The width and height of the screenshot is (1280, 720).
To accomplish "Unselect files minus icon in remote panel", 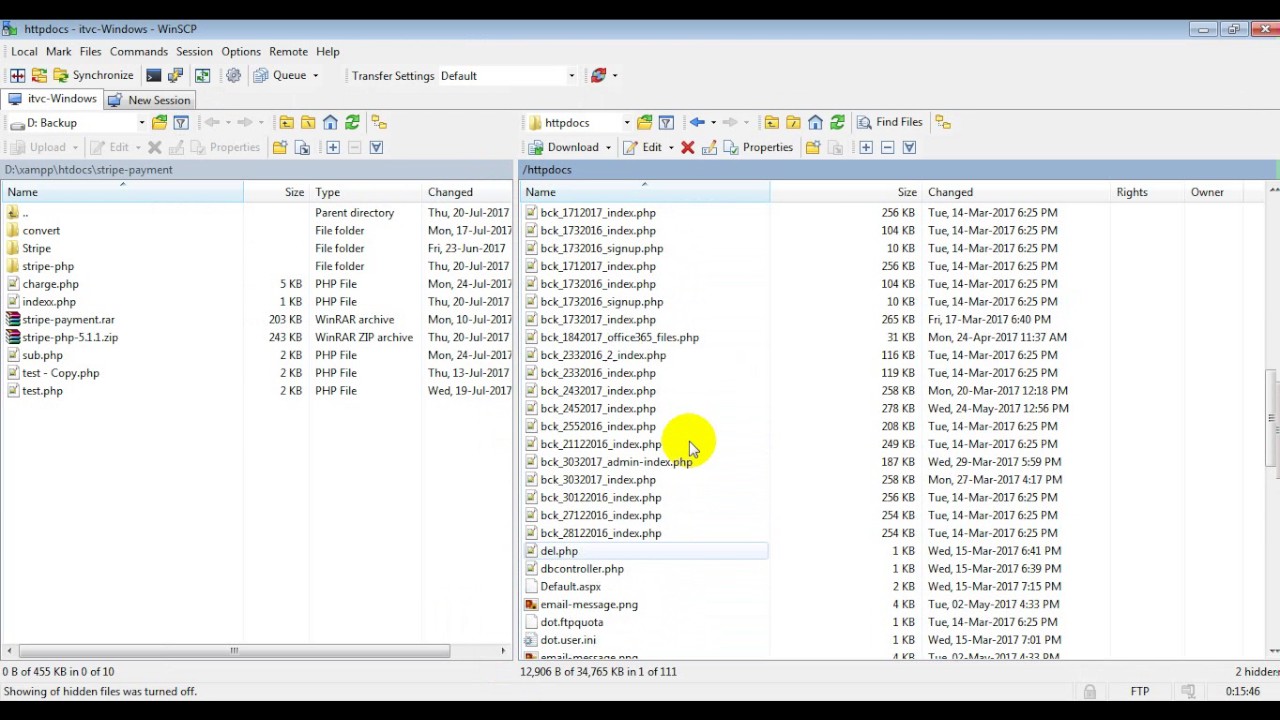I will pos(887,147).
